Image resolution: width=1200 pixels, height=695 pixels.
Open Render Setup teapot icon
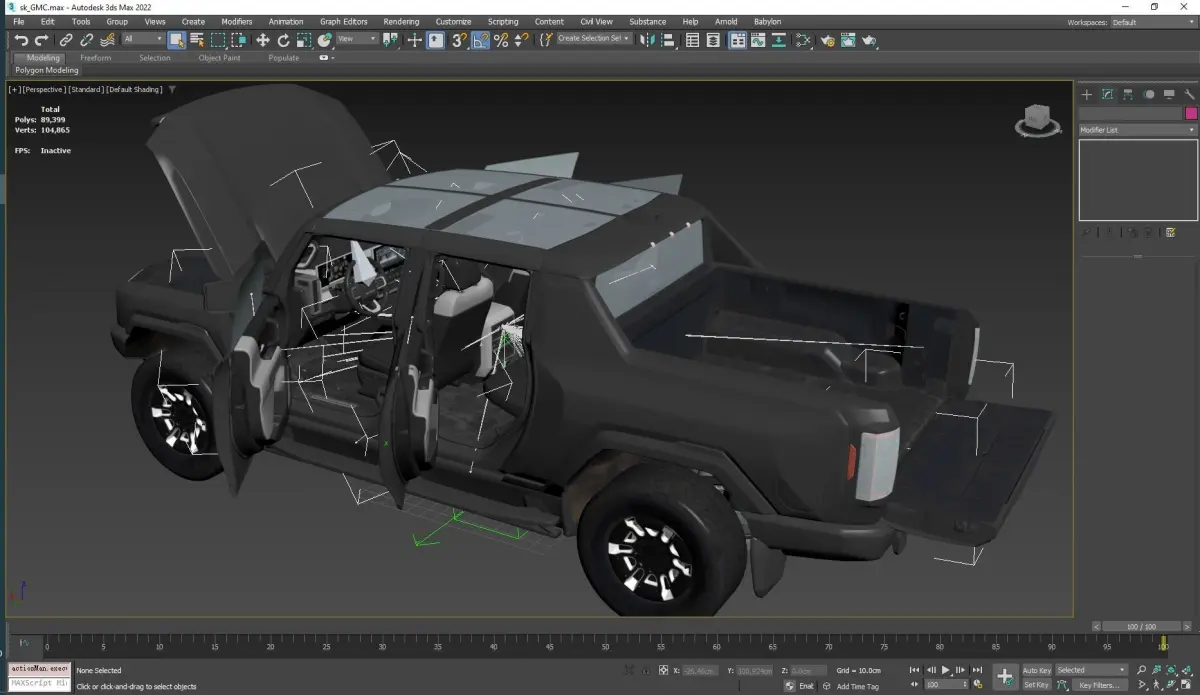827,40
